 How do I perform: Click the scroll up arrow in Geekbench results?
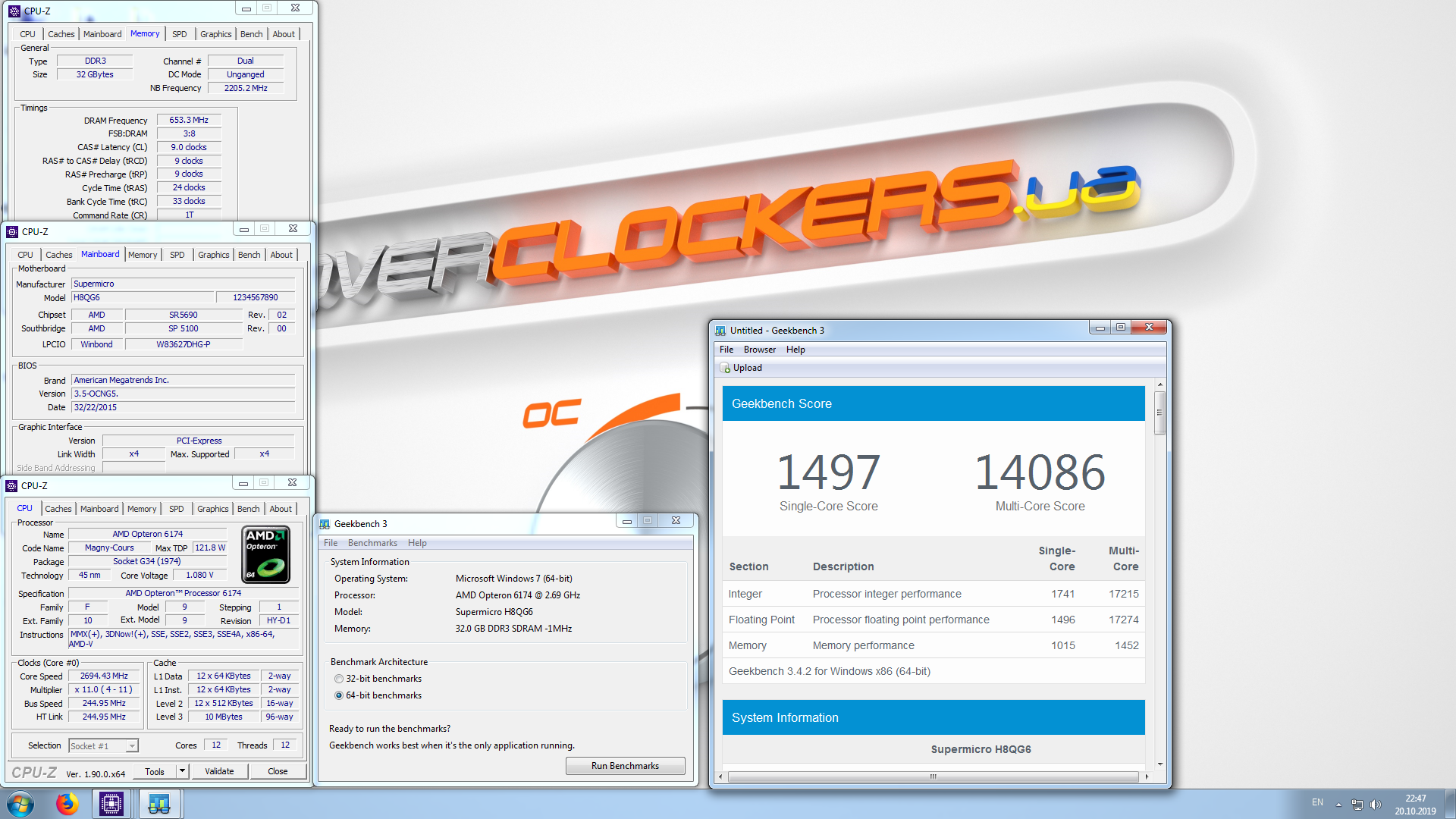(x=1159, y=385)
